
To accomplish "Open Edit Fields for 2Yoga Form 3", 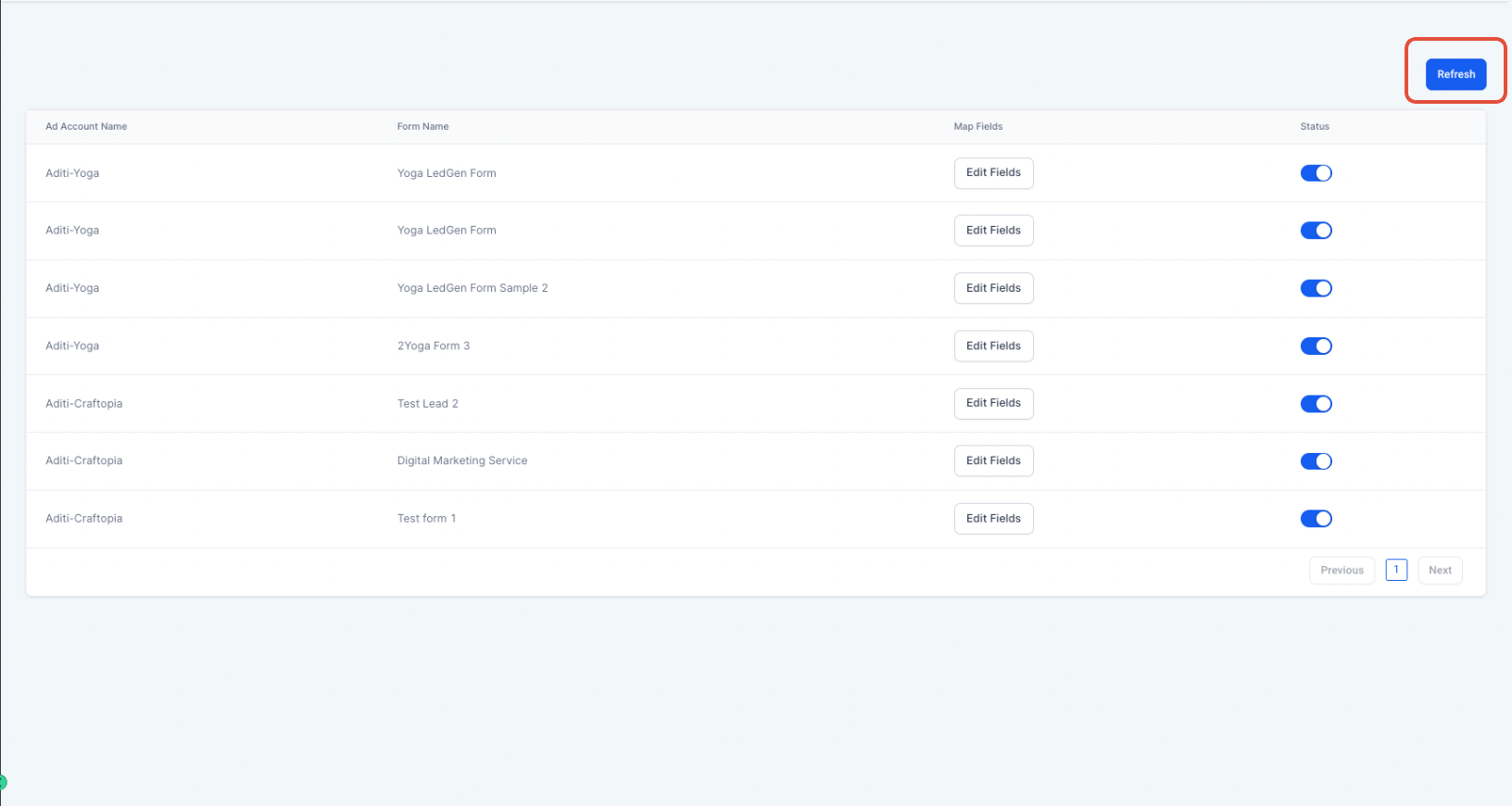I will (993, 346).
